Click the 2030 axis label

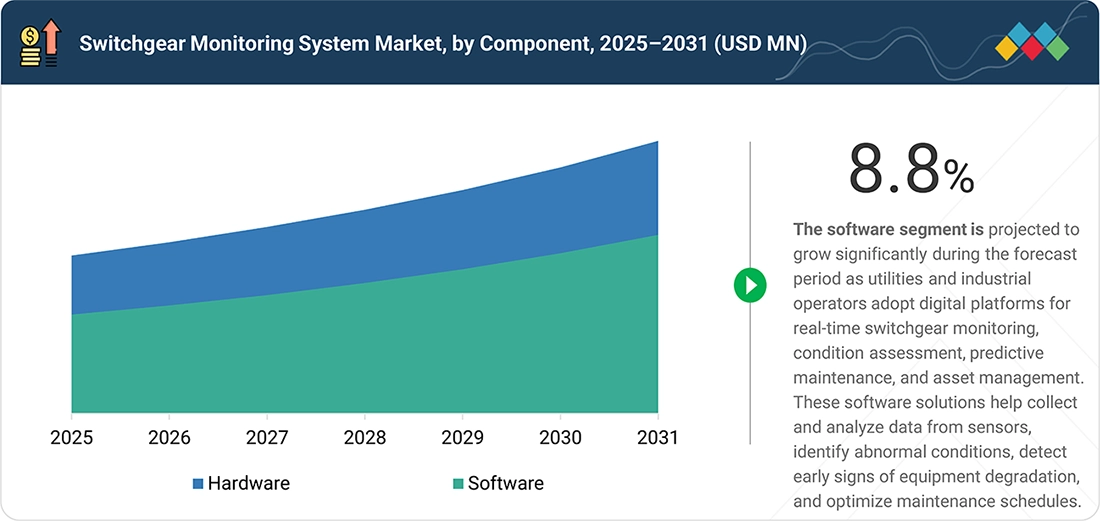pos(560,438)
